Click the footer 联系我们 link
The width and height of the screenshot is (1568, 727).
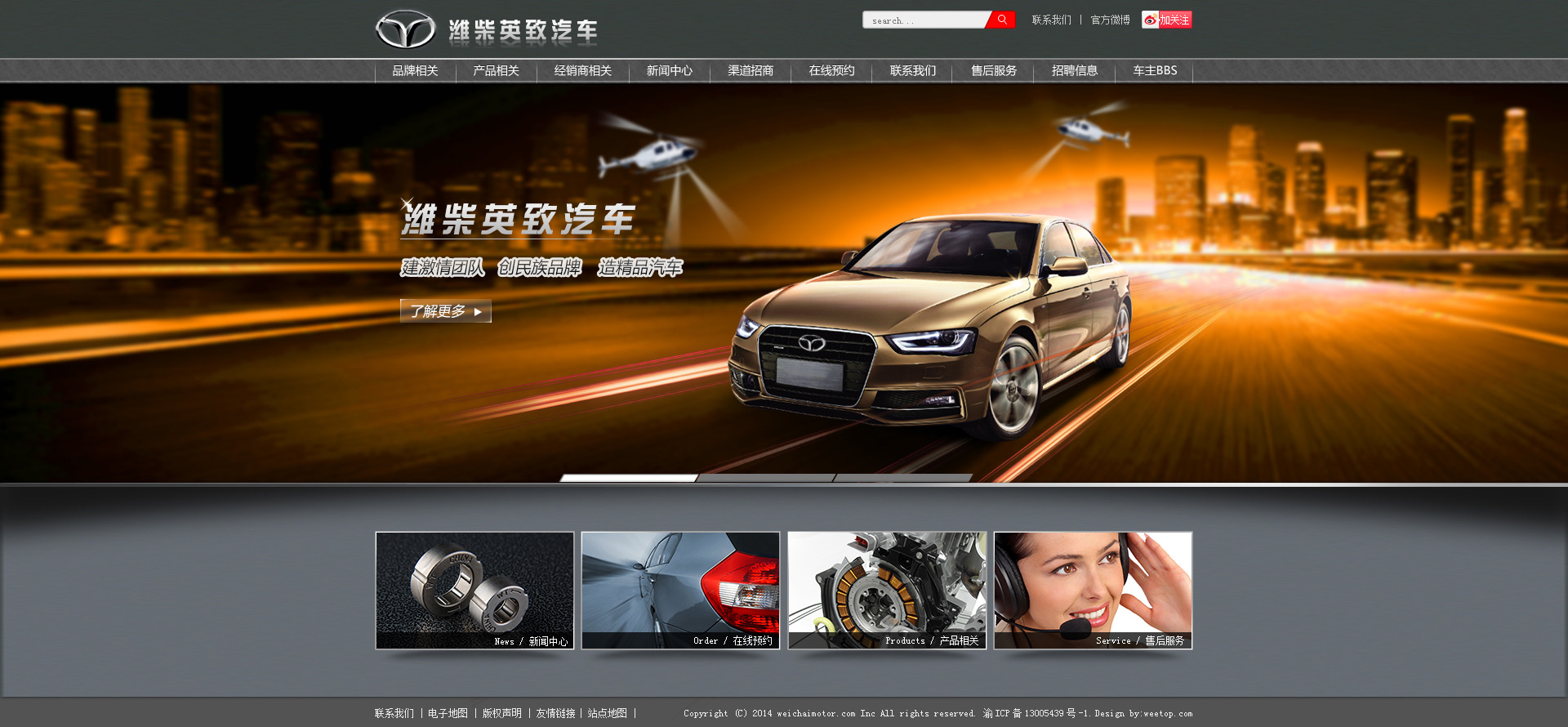394,713
